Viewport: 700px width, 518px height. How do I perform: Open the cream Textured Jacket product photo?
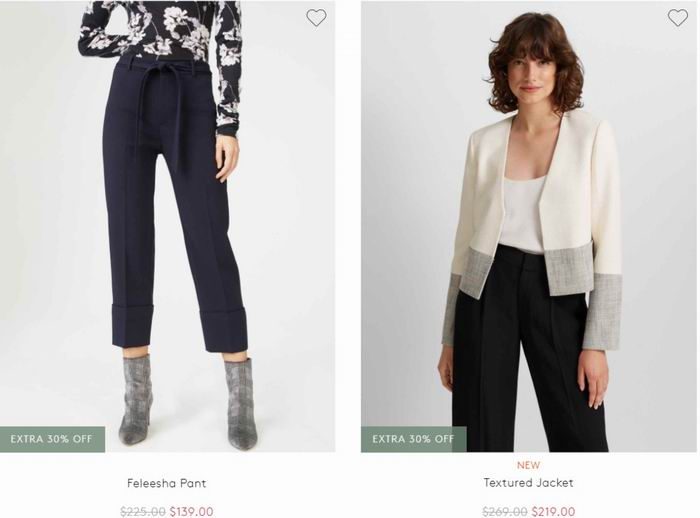(528, 226)
